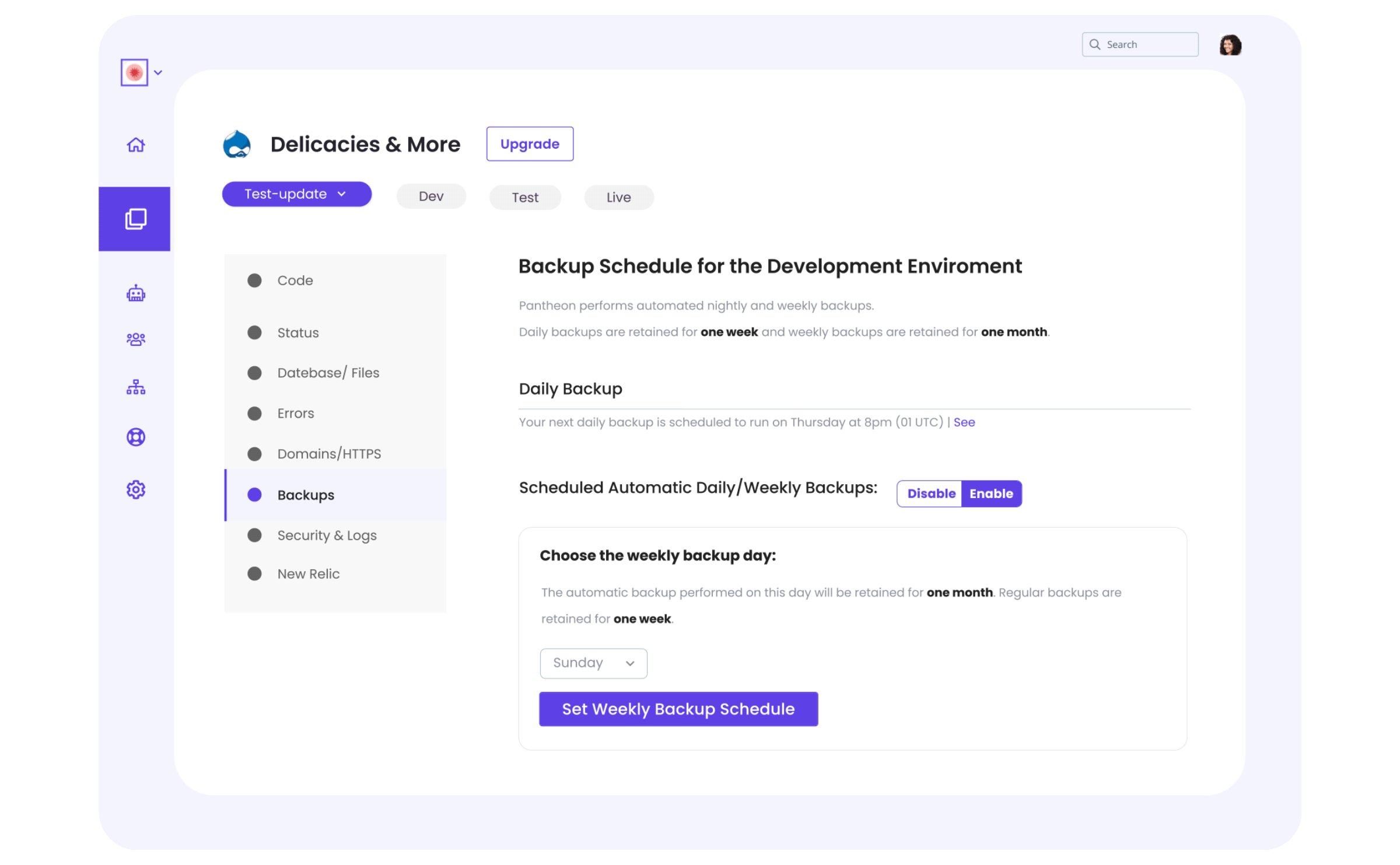Enable scheduled automatic backups
The height and width of the screenshot is (865, 1400).
coord(991,494)
